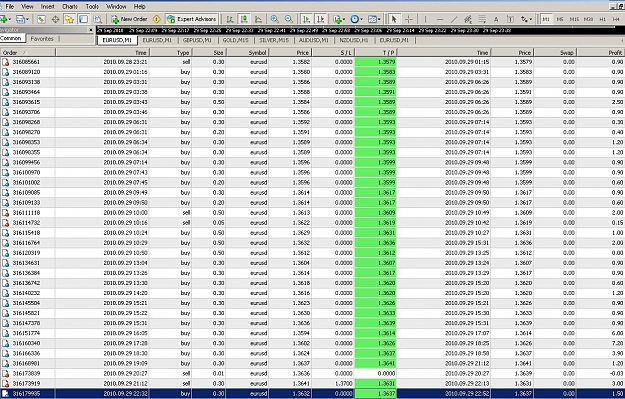Select the trendline drawing tool
The width and height of the screenshot is (625, 399).
point(454,19)
